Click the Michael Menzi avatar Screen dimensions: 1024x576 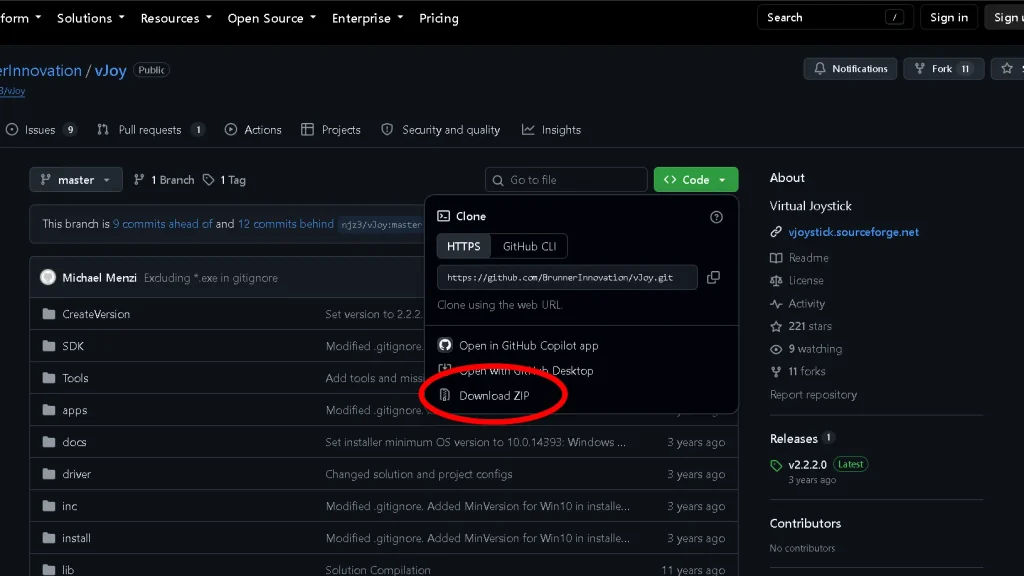click(48, 278)
